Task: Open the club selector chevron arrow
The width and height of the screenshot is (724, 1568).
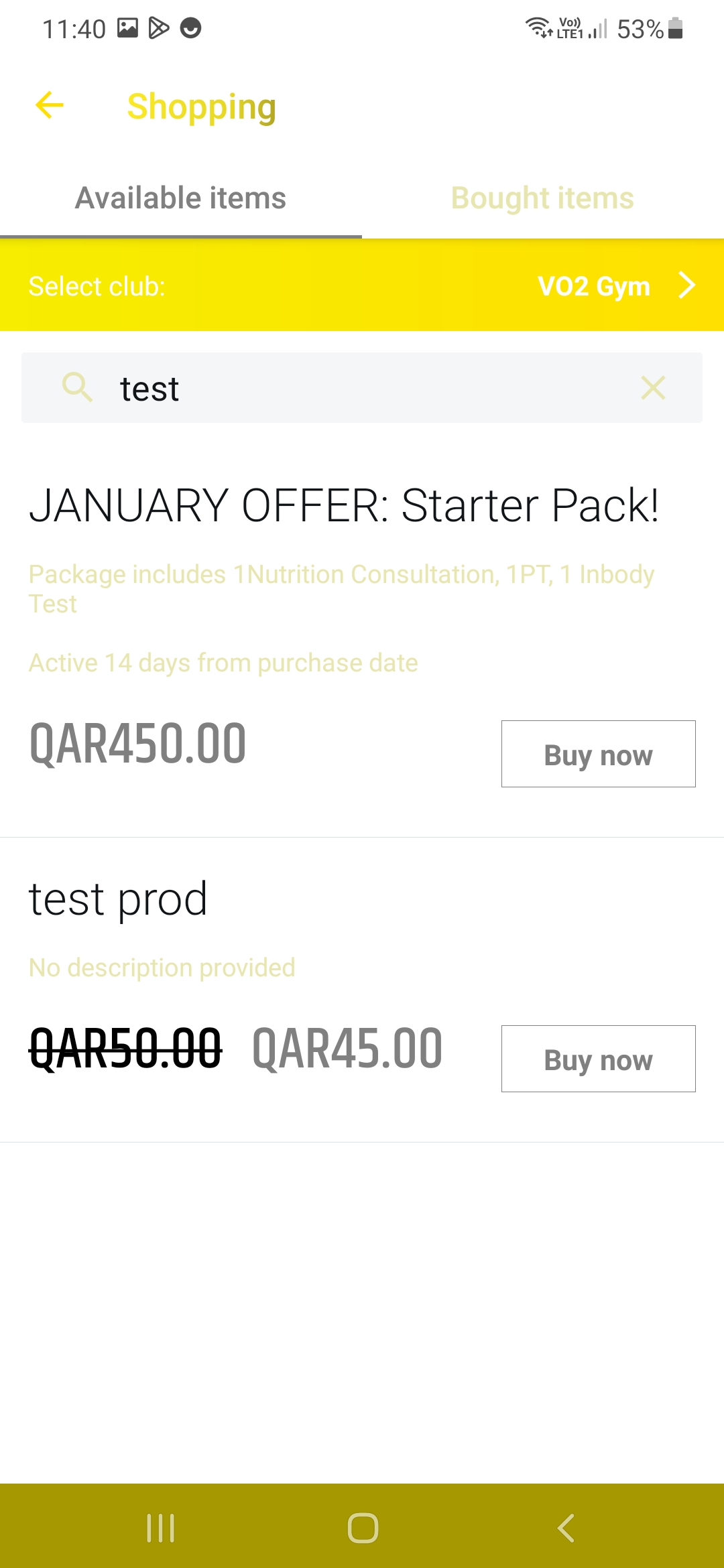Action: click(x=687, y=285)
